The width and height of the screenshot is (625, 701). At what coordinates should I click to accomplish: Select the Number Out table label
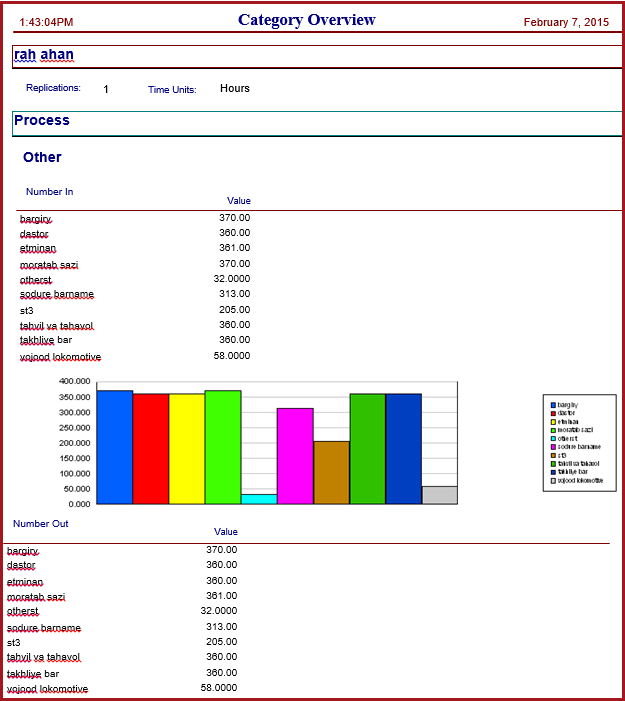coord(41,524)
